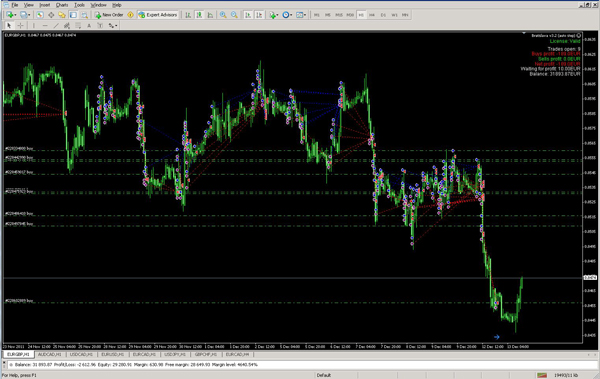The image size is (600, 379).
Task: Toggle the Navigator window icon
Action: coord(62,15)
